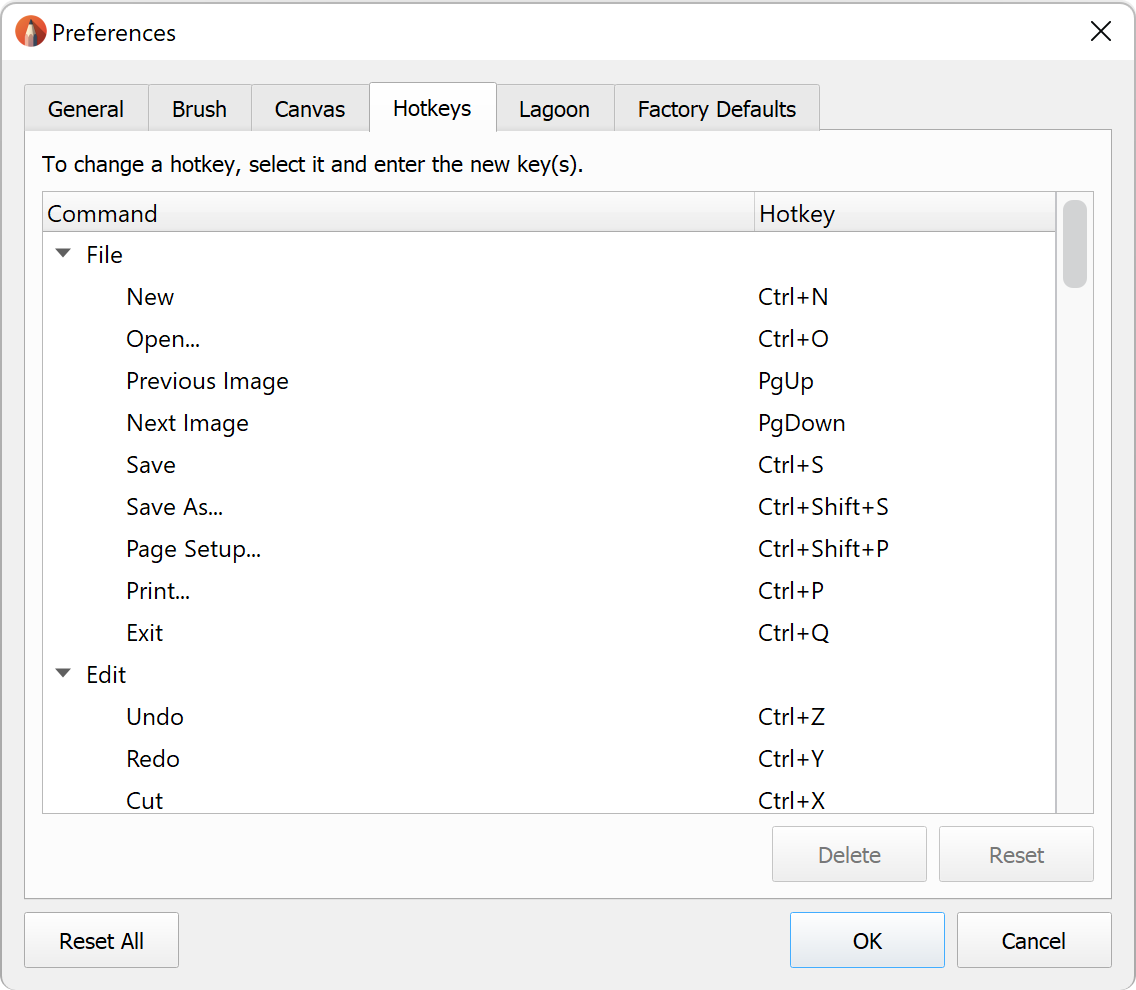Collapse the Edit command group
The height and width of the screenshot is (990, 1136).
pyautogui.click(x=64, y=675)
